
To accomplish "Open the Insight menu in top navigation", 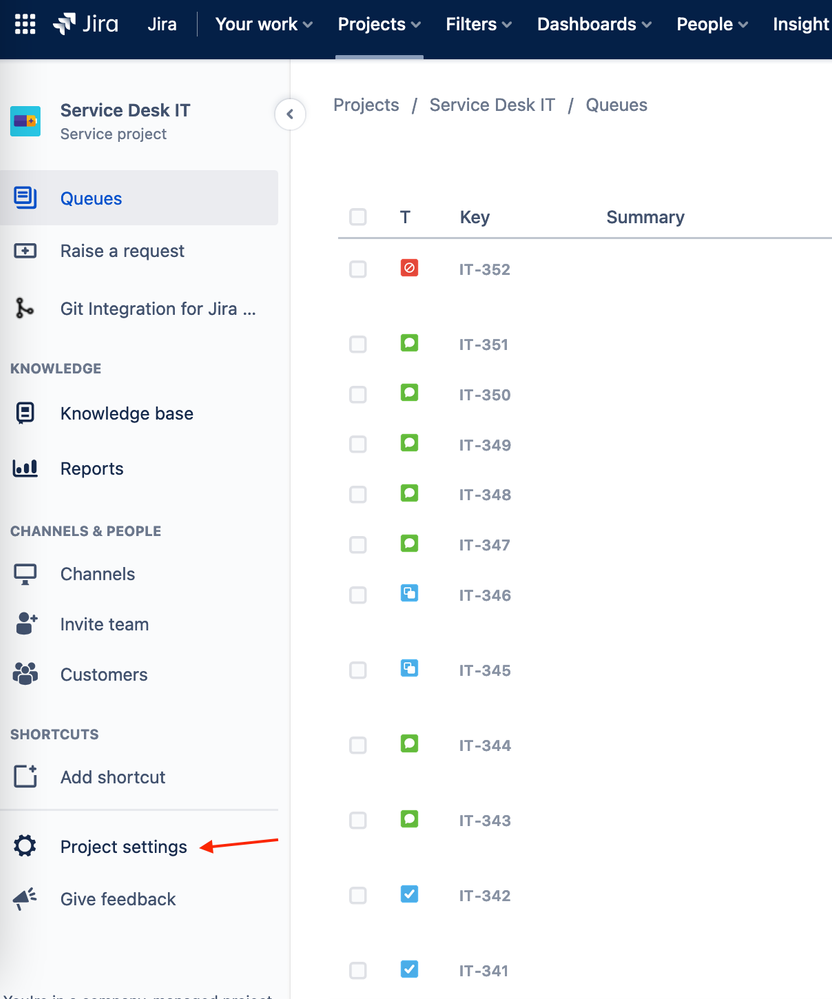I will 801,24.
